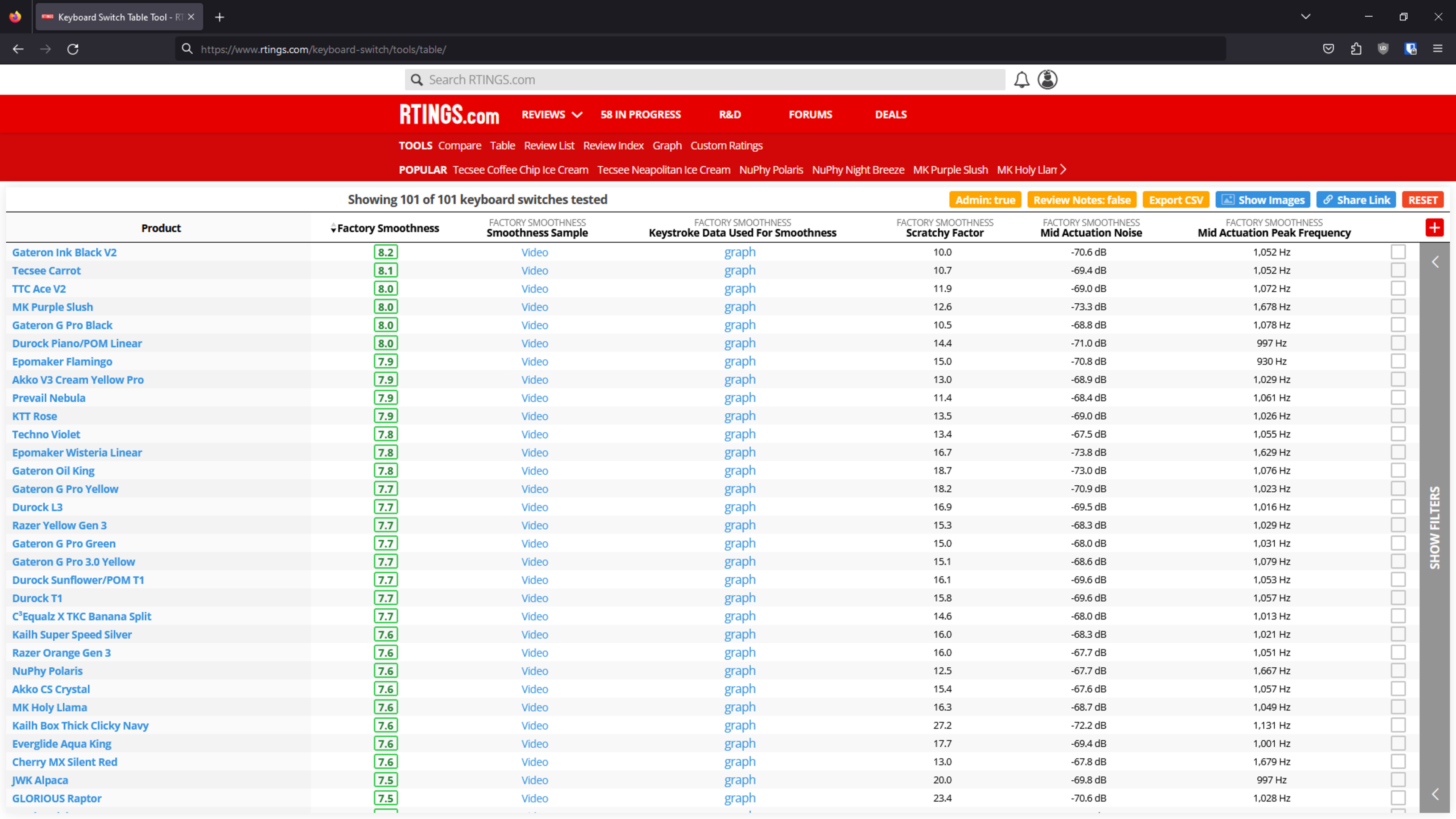
Task: Check the box for Gateron Ink Black V2
Action: click(x=1398, y=252)
